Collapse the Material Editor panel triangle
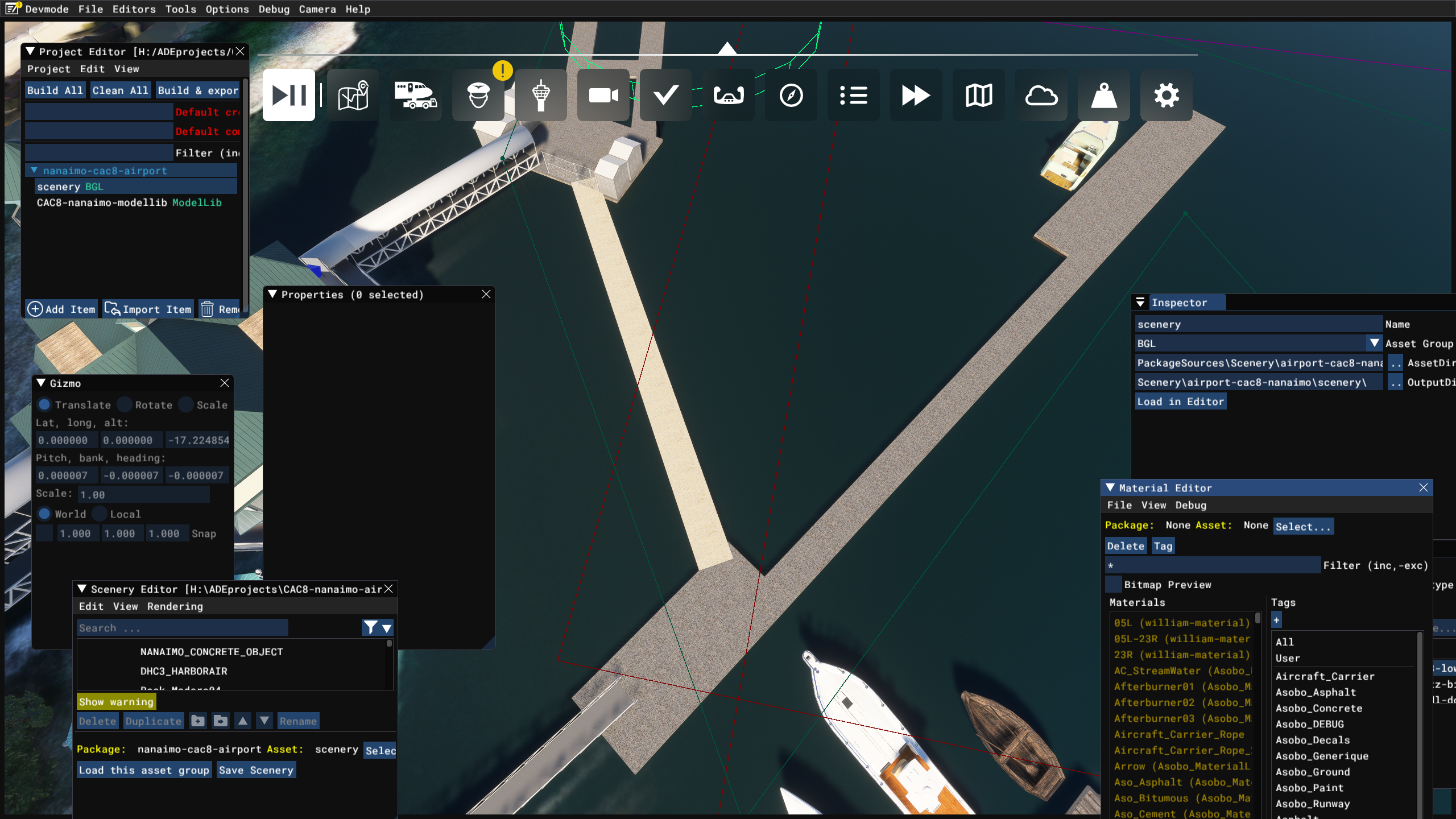This screenshot has height=819, width=1456. pyautogui.click(x=1110, y=487)
